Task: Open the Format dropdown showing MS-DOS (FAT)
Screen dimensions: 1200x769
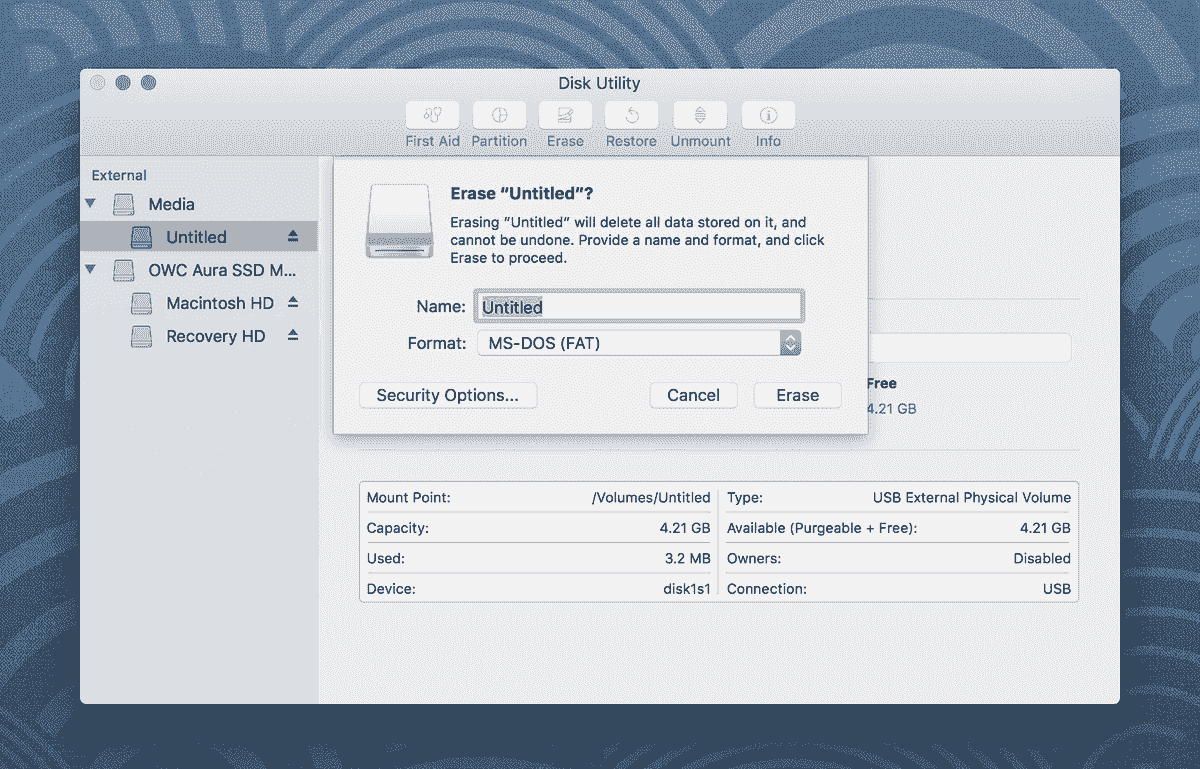Action: pyautogui.click(x=638, y=342)
